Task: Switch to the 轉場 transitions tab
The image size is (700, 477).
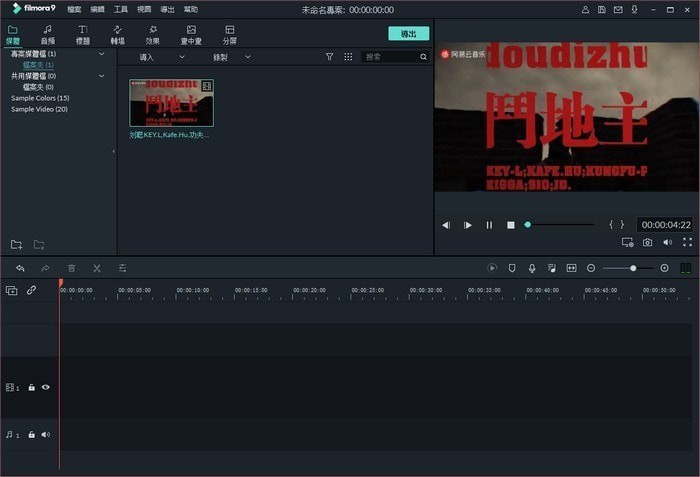Action: pyautogui.click(x=117, y=35)
